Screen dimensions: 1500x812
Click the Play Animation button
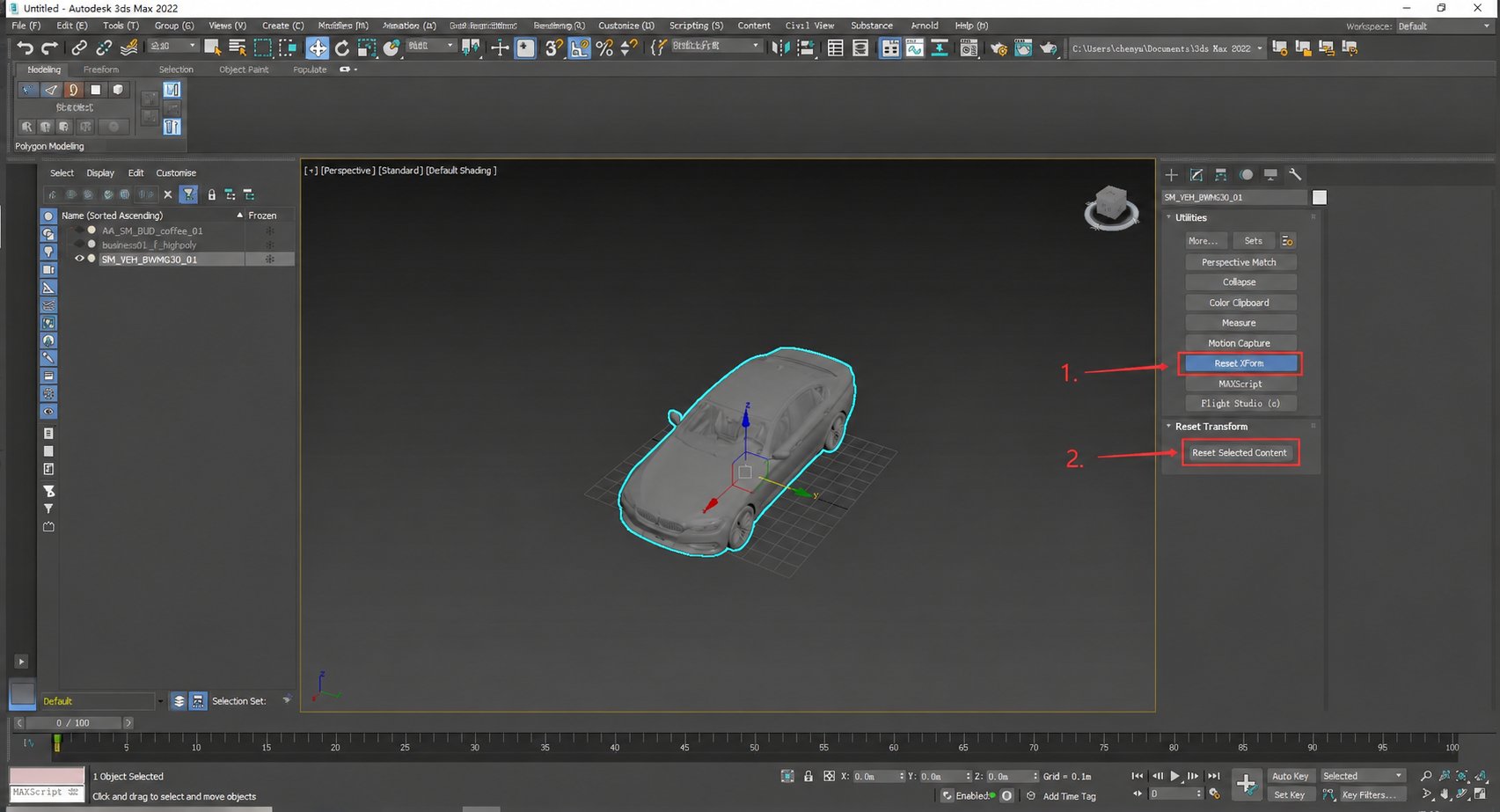pyautogui.click(x=1174, y=776)
